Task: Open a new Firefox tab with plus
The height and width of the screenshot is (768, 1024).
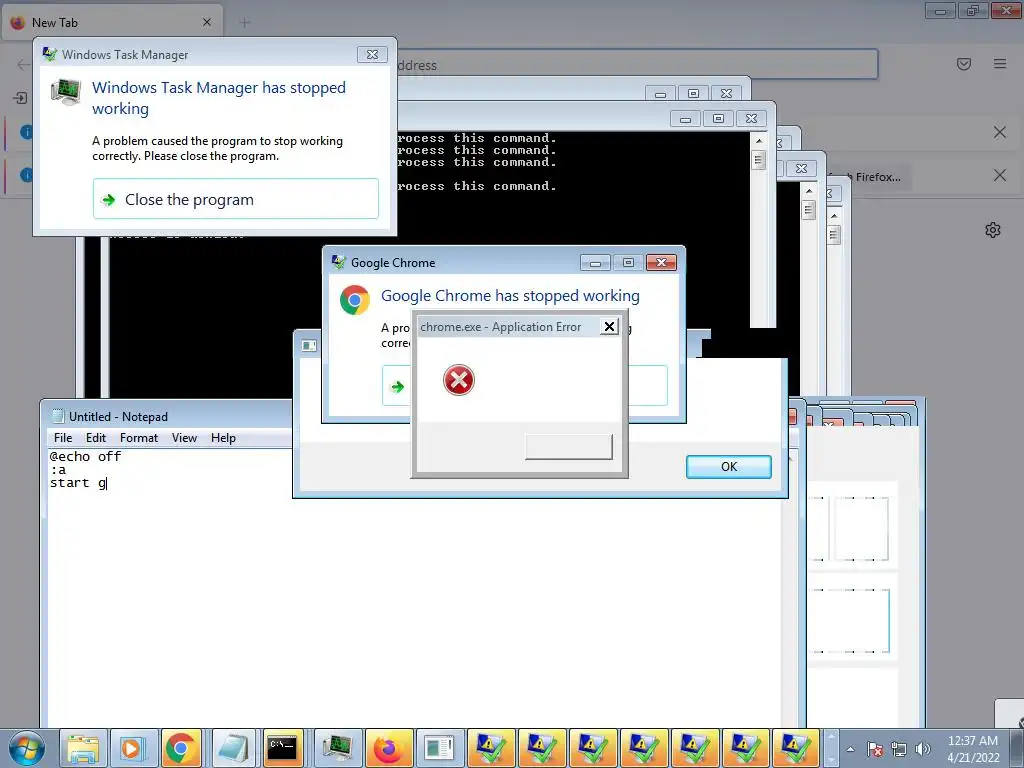Action: tap(245, 23)
